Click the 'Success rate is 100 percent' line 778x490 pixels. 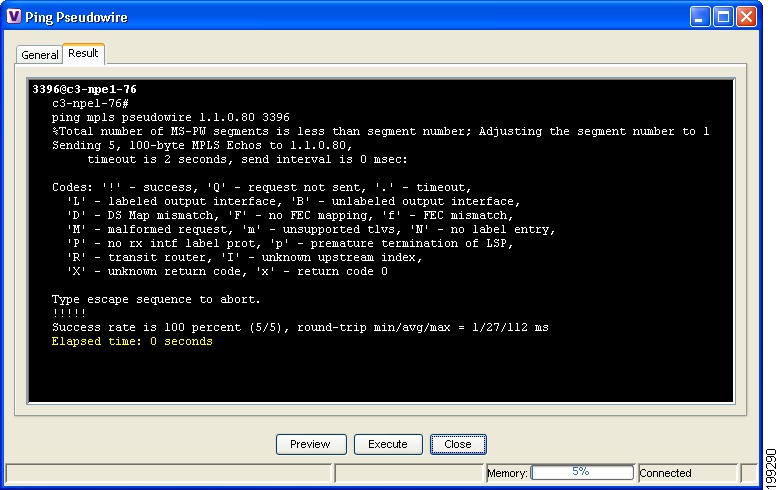[300, 327]
